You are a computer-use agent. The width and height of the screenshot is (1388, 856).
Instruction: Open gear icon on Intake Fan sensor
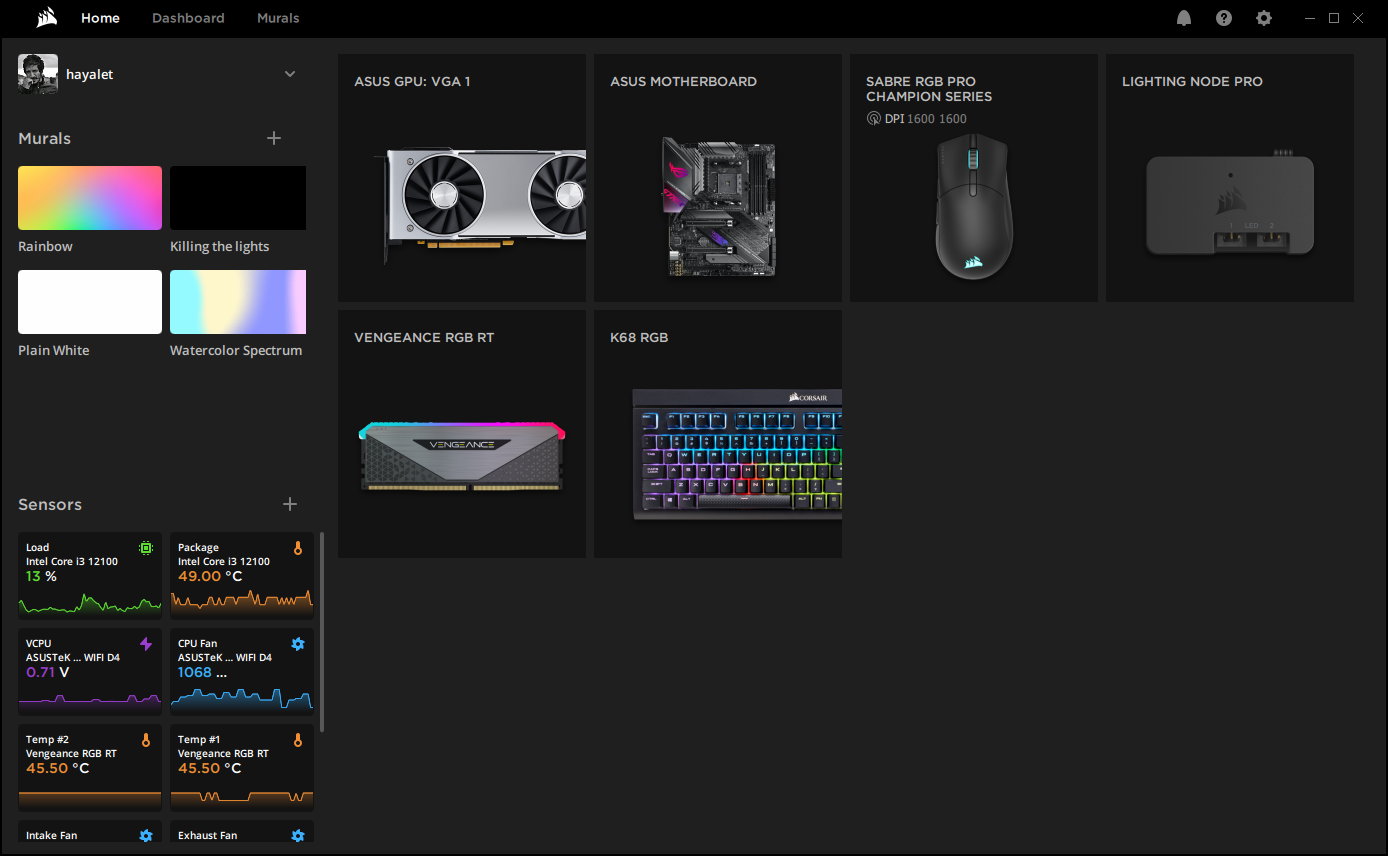click(x=146, y=836)
